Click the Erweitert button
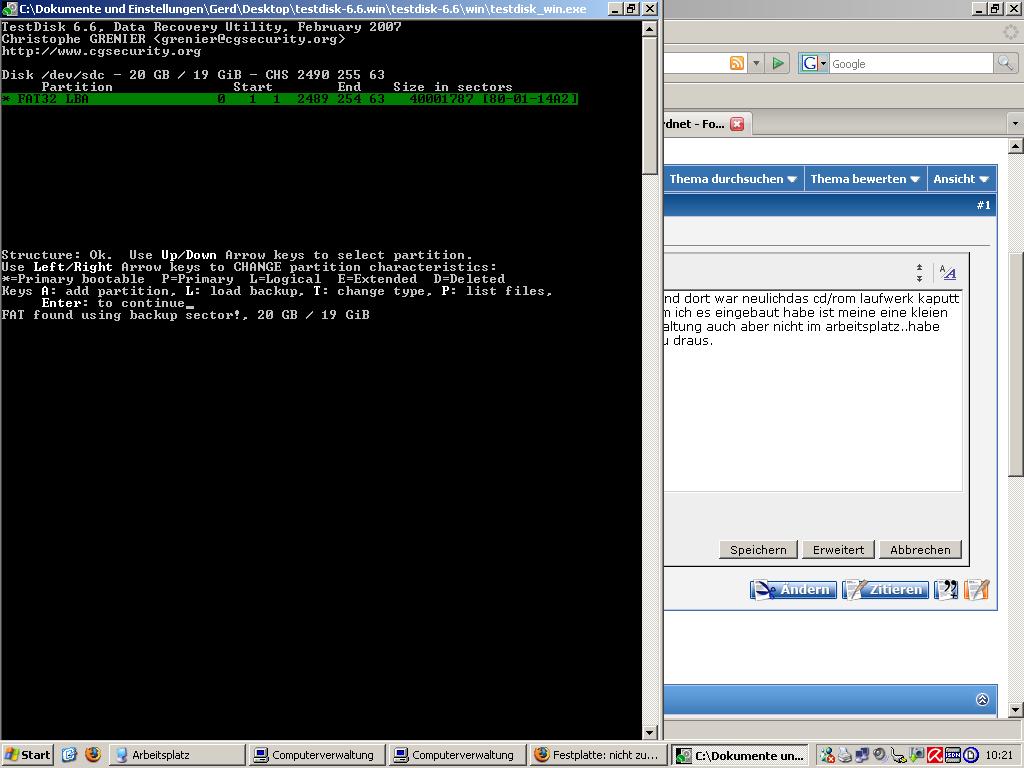 click(x=838, y=550)
